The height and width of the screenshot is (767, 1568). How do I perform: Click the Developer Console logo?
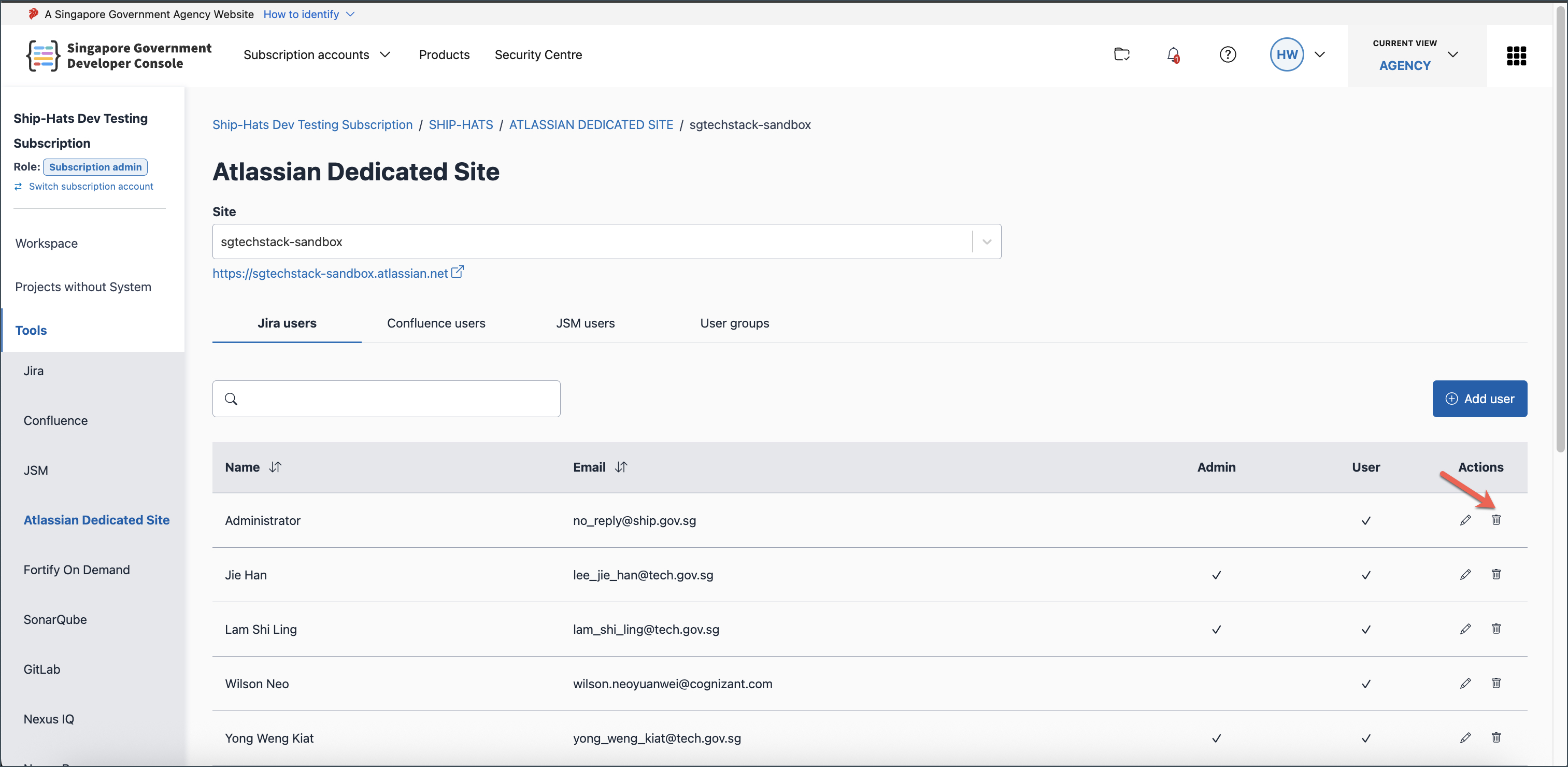[x=119, y=55]
